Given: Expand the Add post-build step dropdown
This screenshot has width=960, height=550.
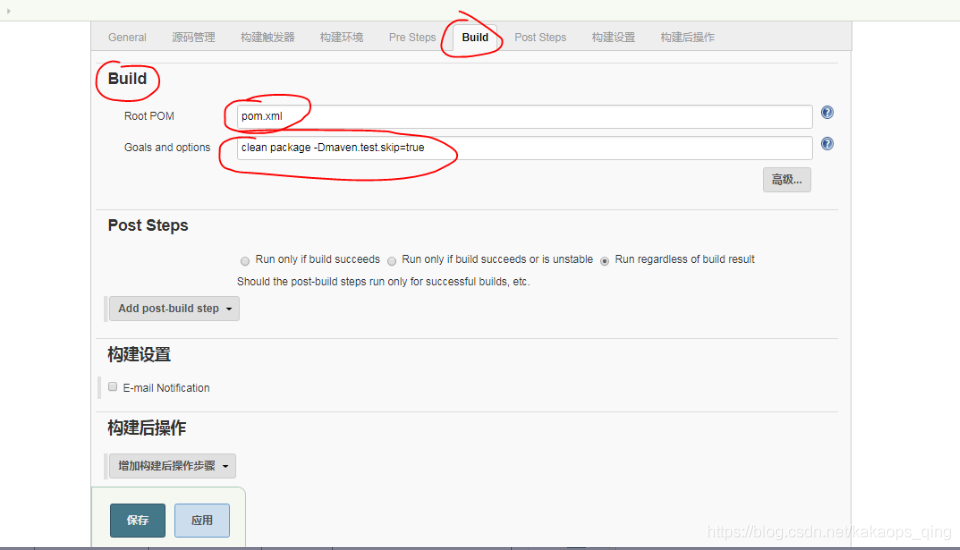Looking at the screenshot, I should pyautogui.click(x=175, y=308).
